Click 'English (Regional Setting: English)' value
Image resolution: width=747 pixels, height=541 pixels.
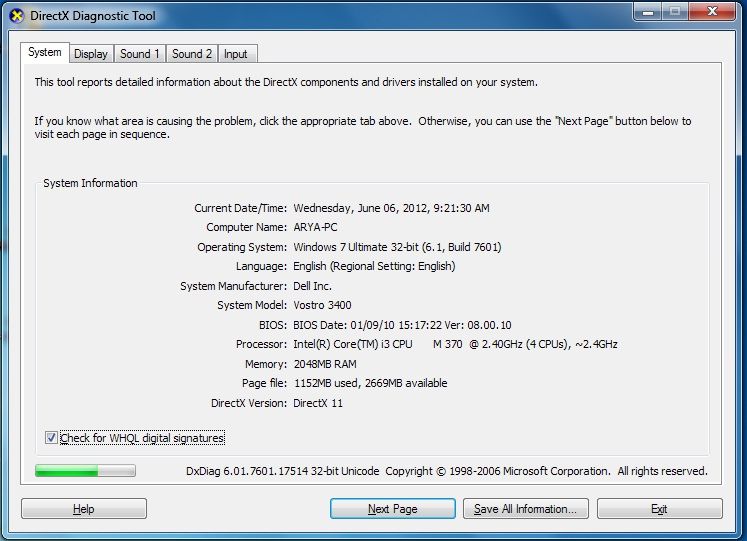pos(374,266)
